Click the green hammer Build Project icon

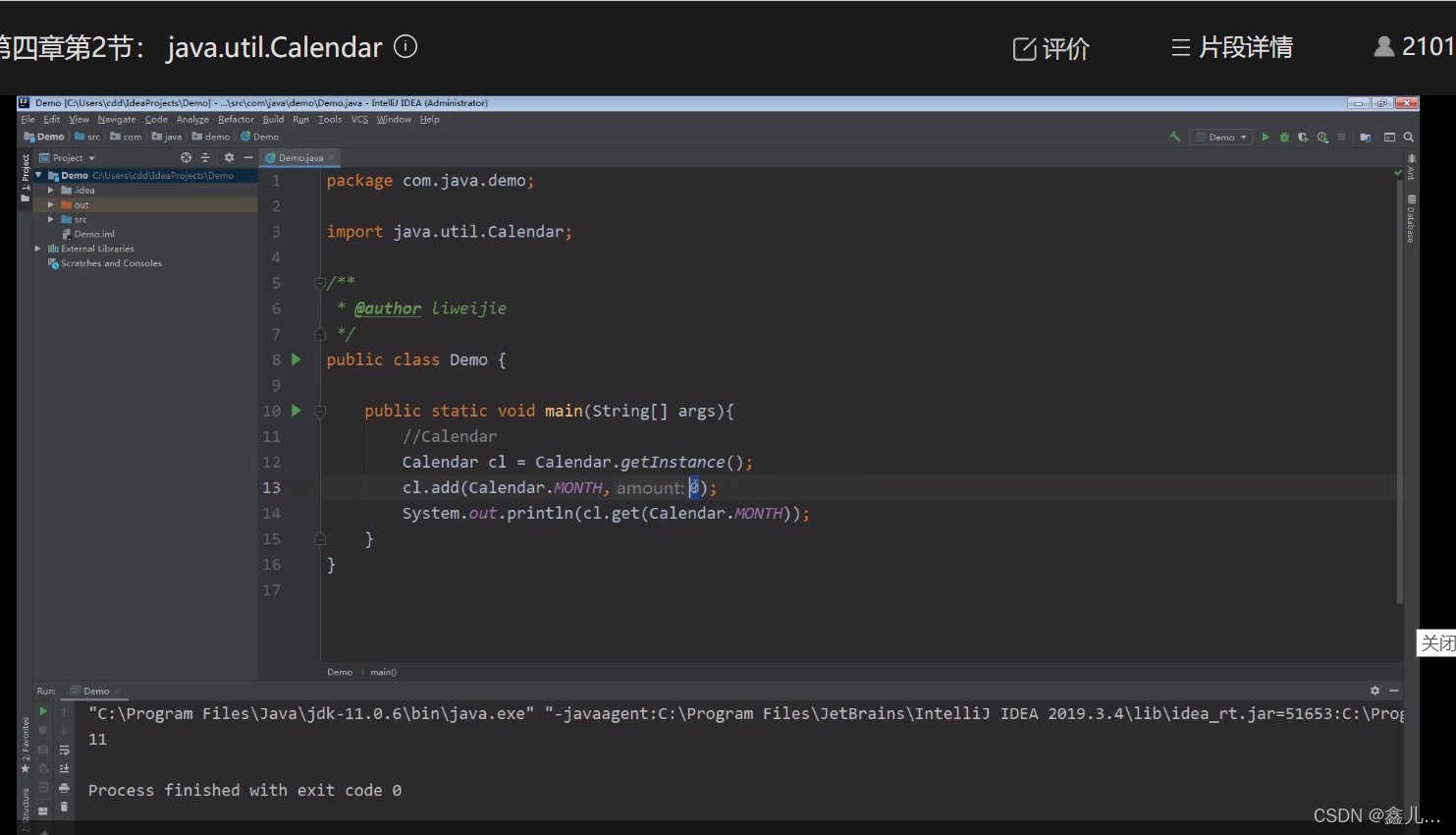[1175, 137]
